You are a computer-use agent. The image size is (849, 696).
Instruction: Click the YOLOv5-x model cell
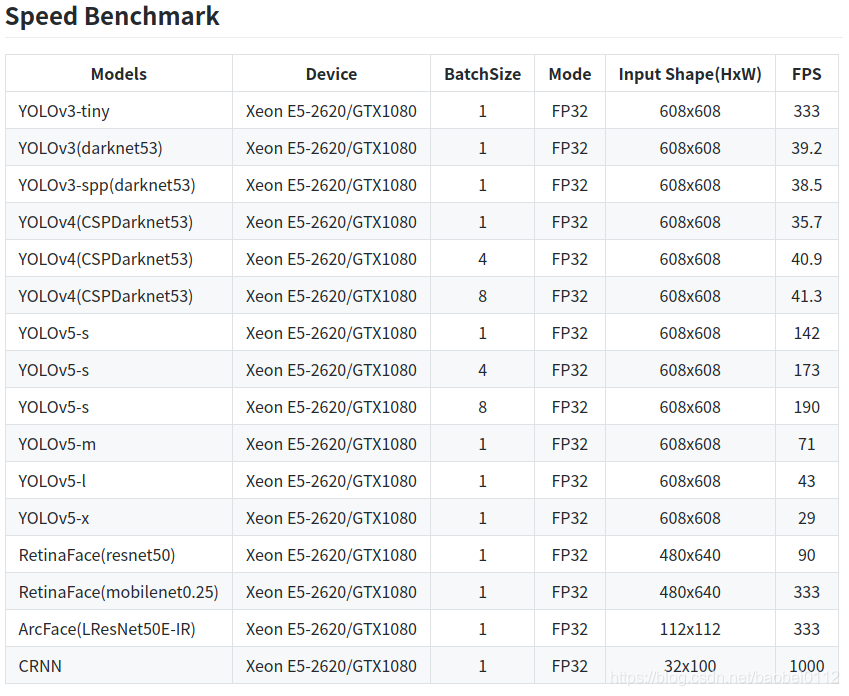pyautogui.click(x=54, y=518)
